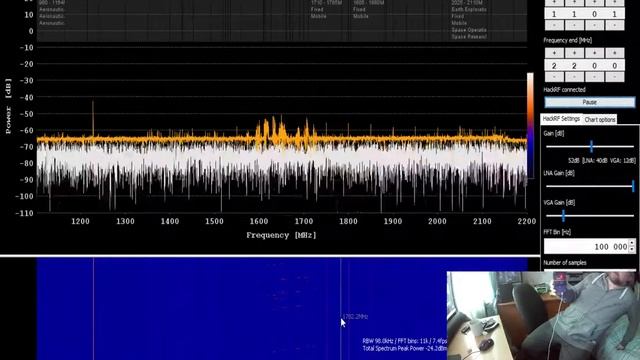Decrease Frequency end ones digit with minus
Image resolution: width=640 pixels, height=360 pixels.
[x=614, y=77]
